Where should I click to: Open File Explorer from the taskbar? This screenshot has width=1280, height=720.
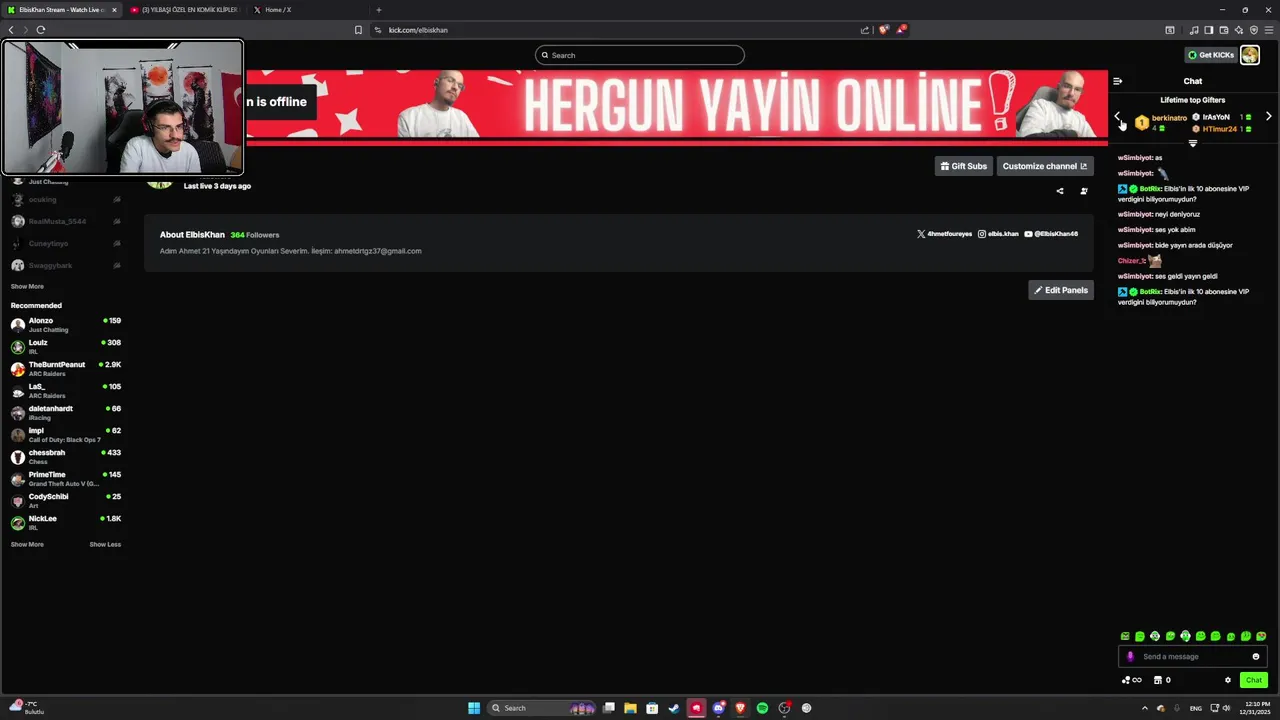tap(630, 708)
